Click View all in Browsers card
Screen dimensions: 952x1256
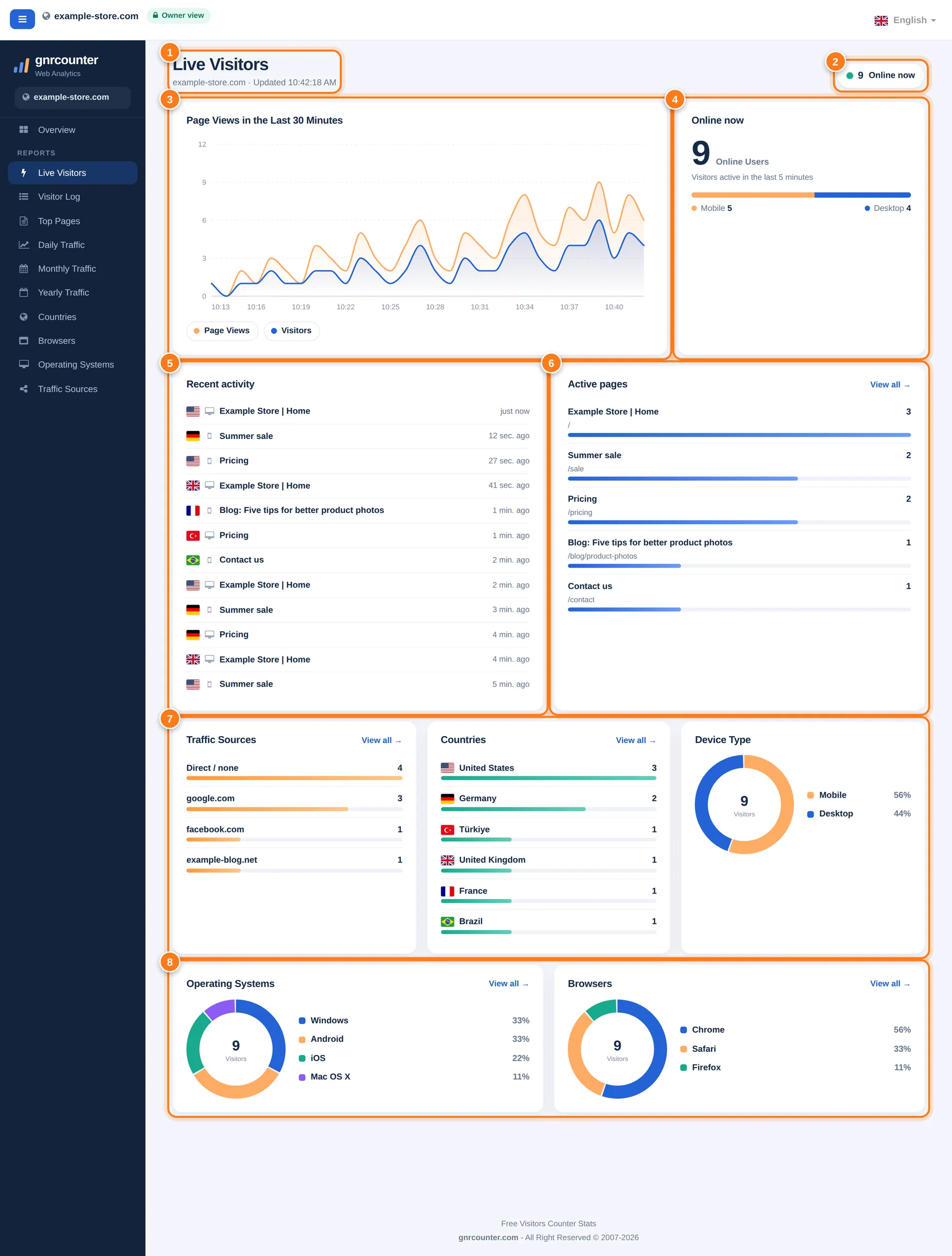[890, 984]
